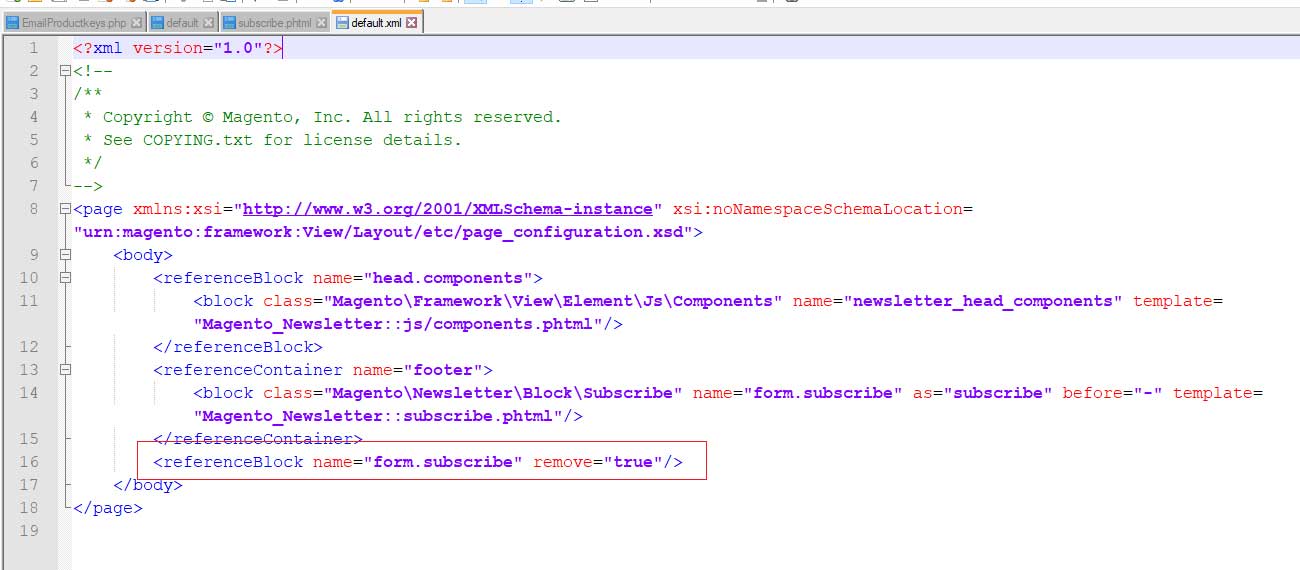Image resolution: width=1300 pixels, height=570 pixels.
Task: Click save-state icon on EmailProductkeys.php tab
Action: (13, 22)
